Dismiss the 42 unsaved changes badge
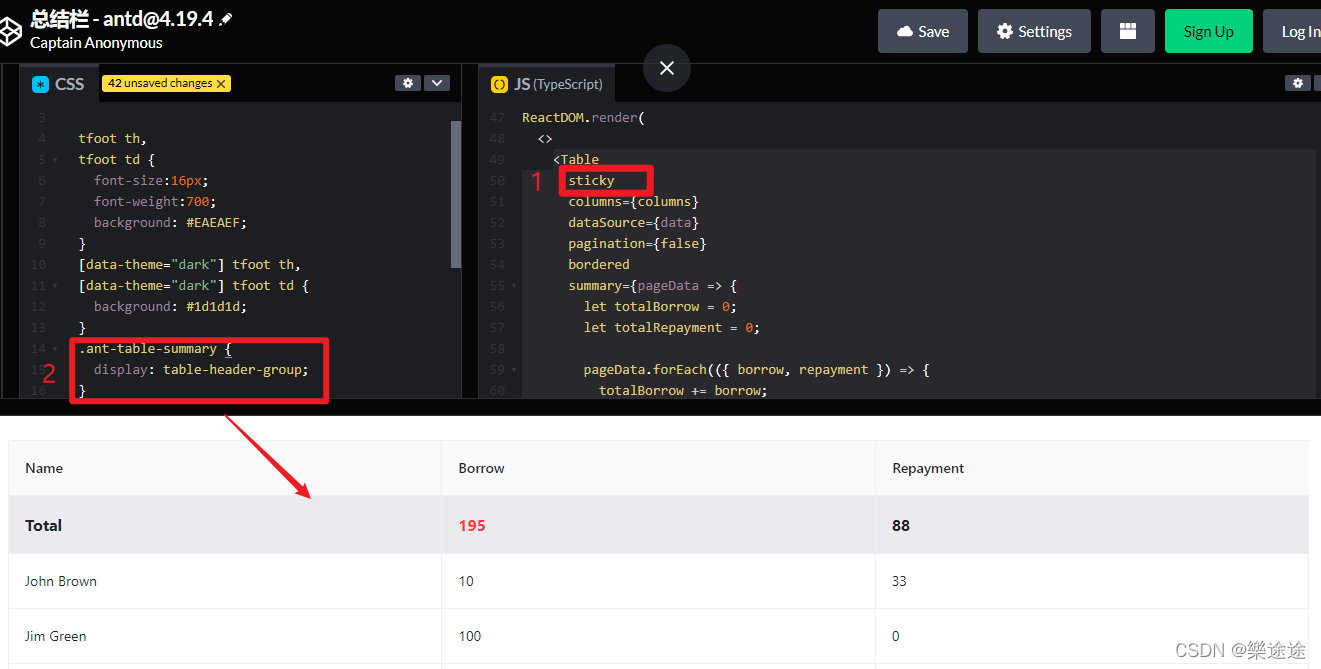Screen dimensions: 1321x669 tap(221, 84)
